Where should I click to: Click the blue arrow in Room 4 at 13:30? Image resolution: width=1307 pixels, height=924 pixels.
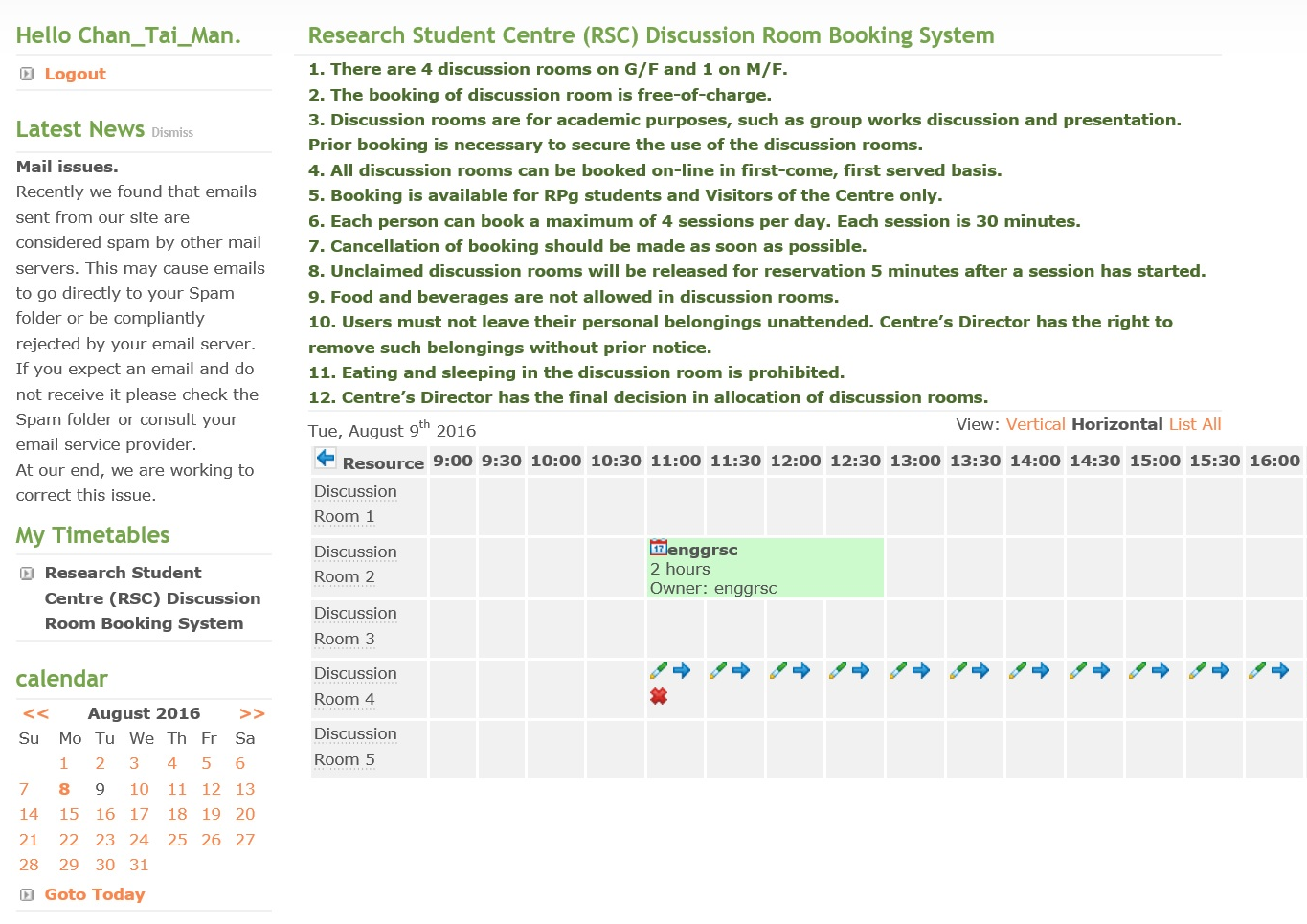click(x=980, y=670)
